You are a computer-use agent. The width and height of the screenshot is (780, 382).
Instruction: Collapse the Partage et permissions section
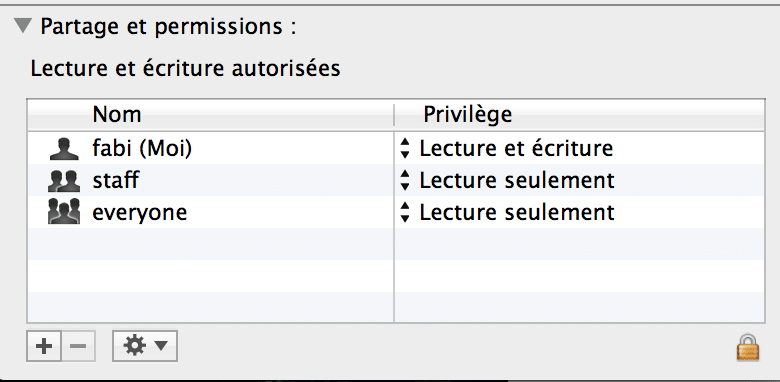click(23, 25)
